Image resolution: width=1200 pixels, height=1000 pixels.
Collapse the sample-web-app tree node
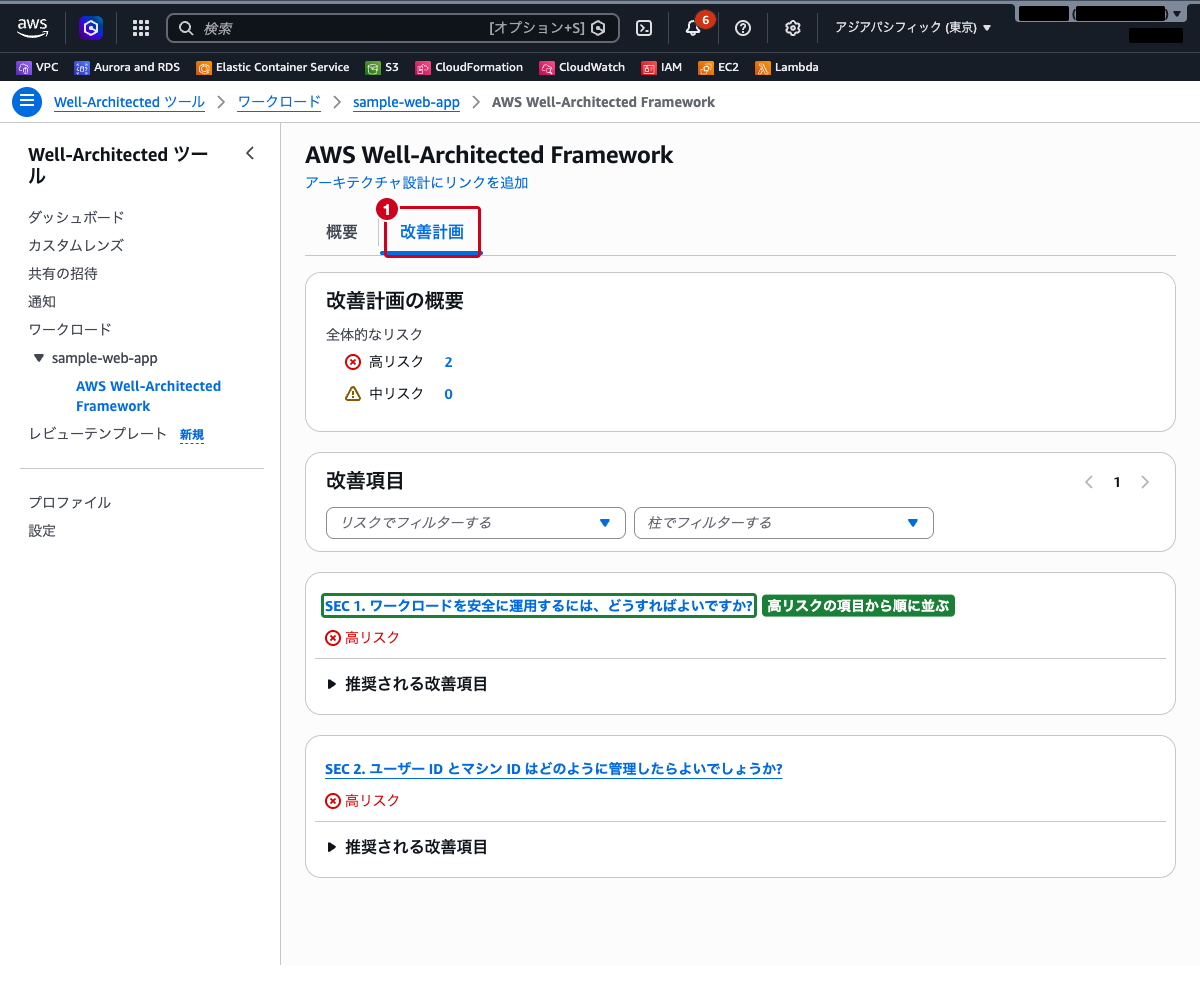click(x=39, y=358)
